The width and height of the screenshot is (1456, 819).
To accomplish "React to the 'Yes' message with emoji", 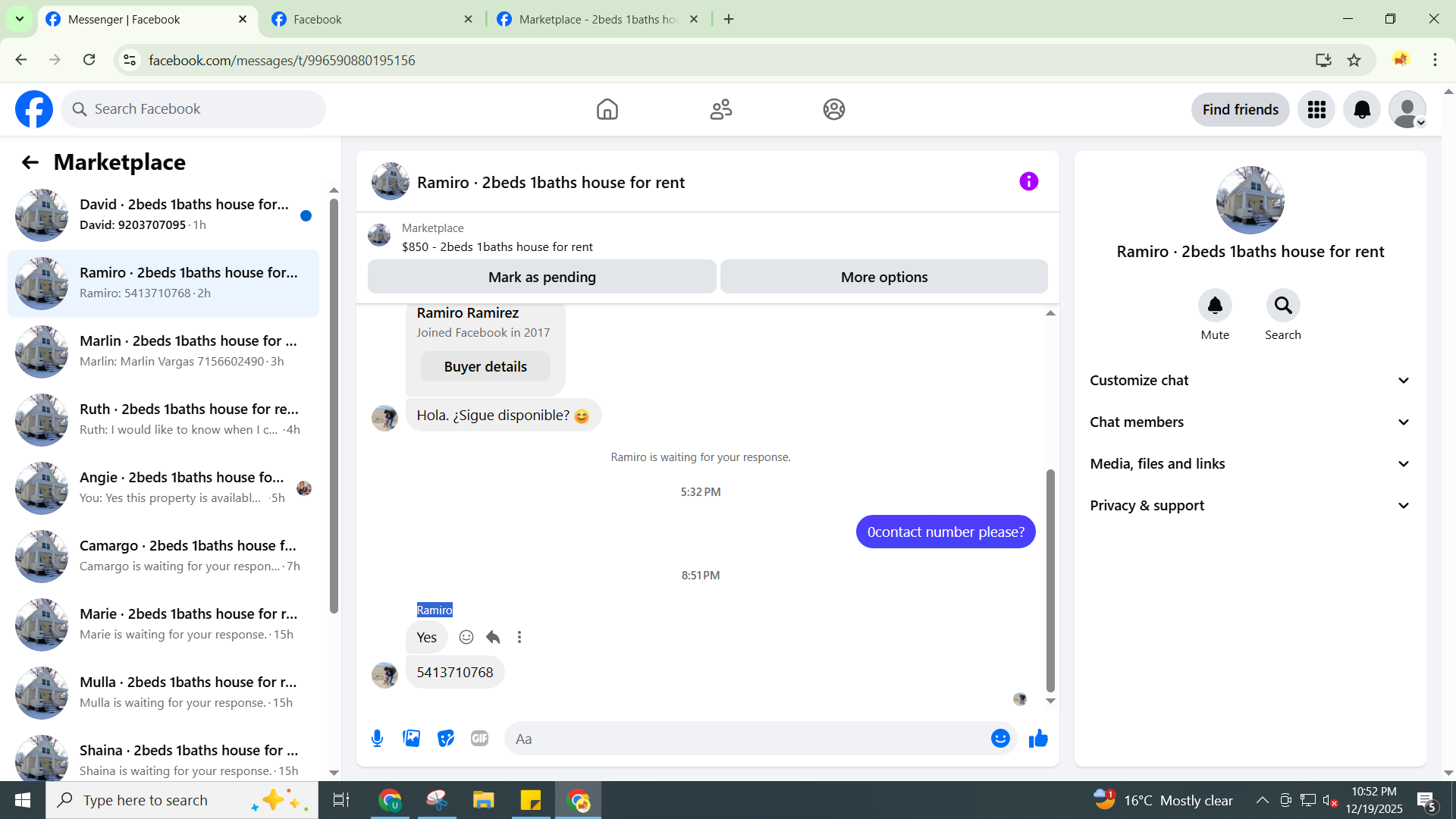I will point(466,637).
